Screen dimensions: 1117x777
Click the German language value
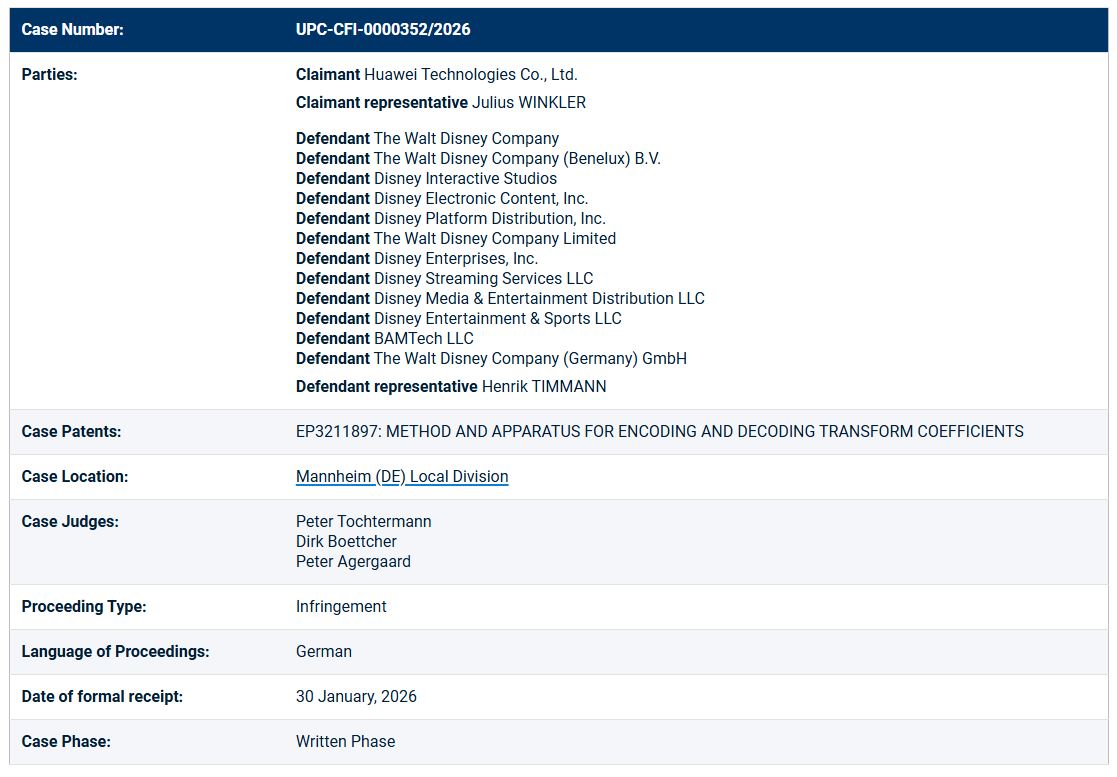[x=324, y=652]
